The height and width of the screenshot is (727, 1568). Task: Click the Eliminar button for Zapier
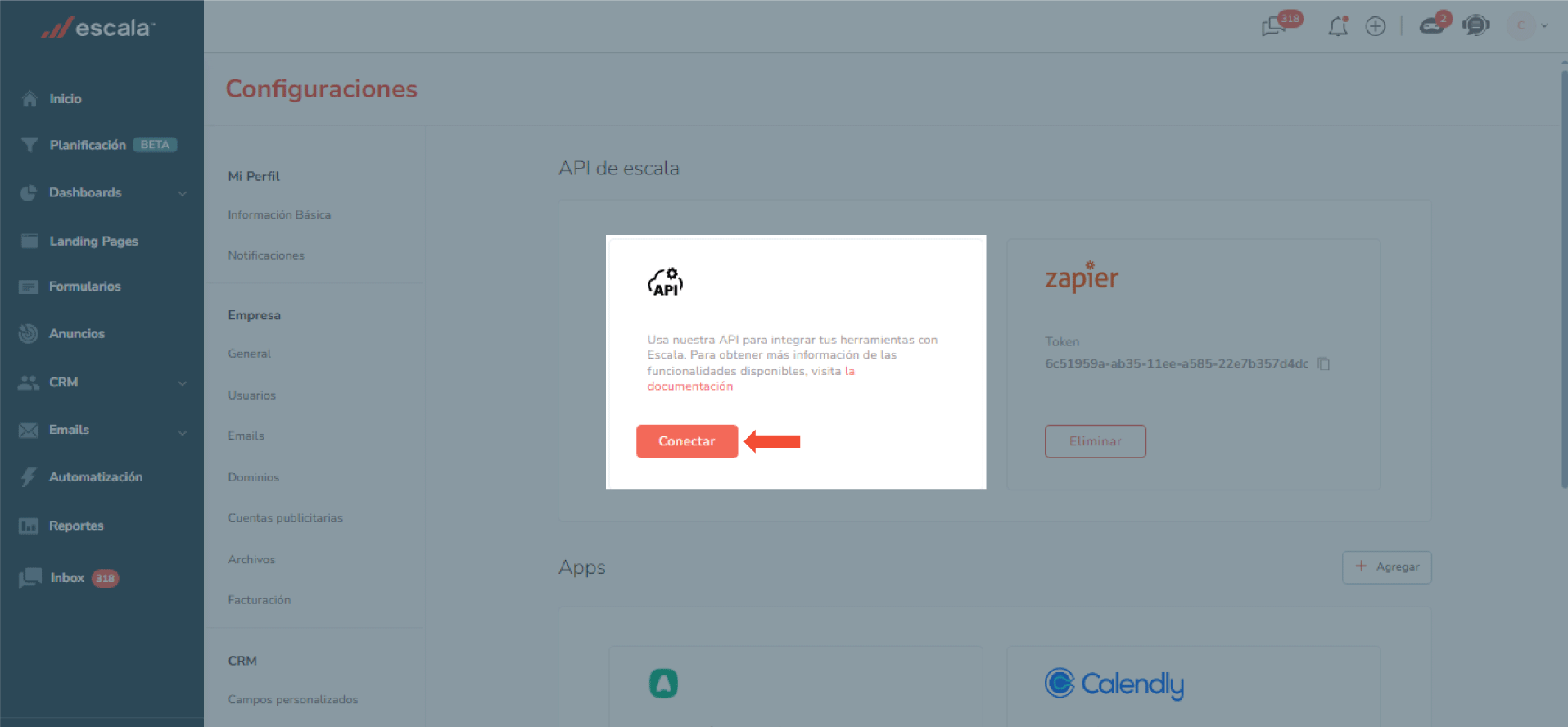point(1096,441)
